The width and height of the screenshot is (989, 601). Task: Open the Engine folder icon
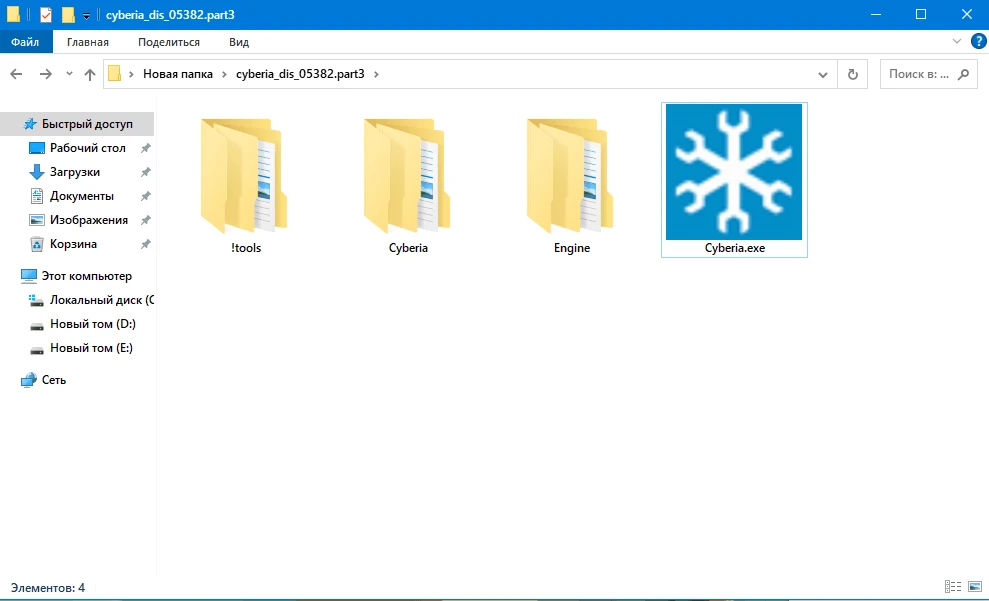[x=570, y=176]
